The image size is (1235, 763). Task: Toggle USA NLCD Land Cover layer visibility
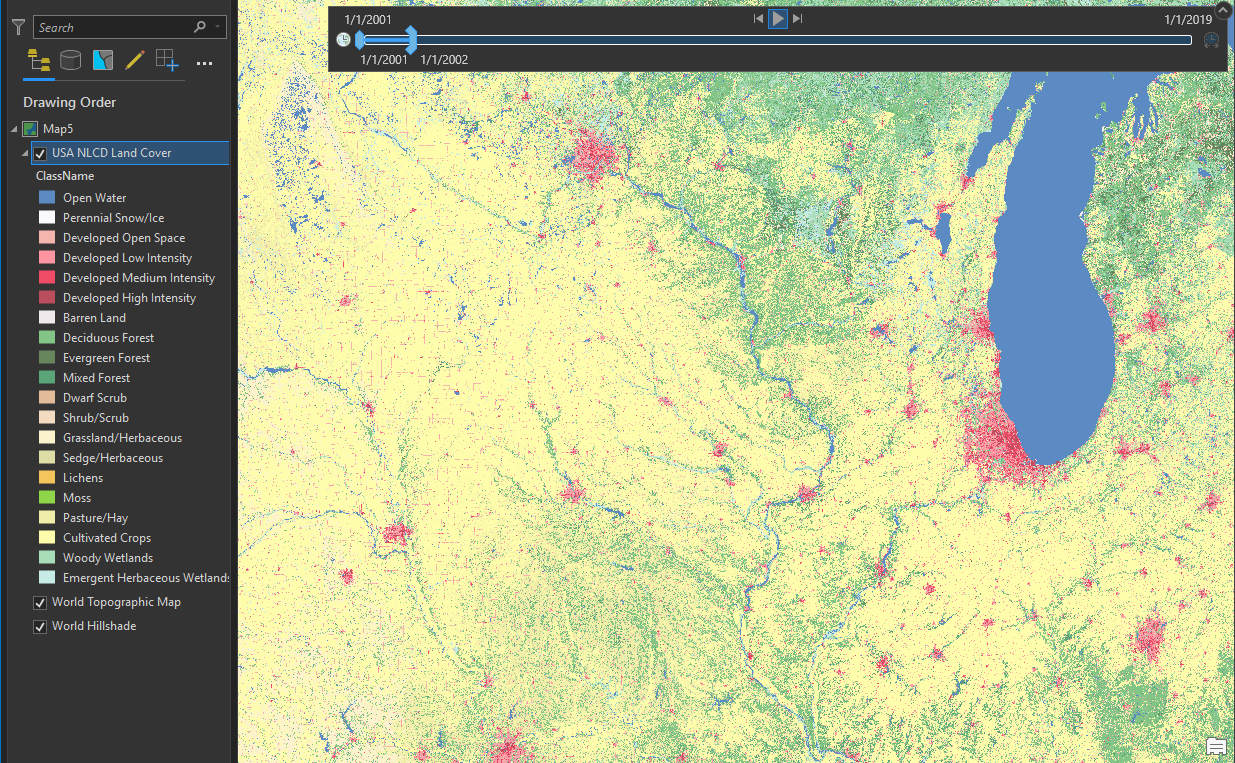(40, 154)
